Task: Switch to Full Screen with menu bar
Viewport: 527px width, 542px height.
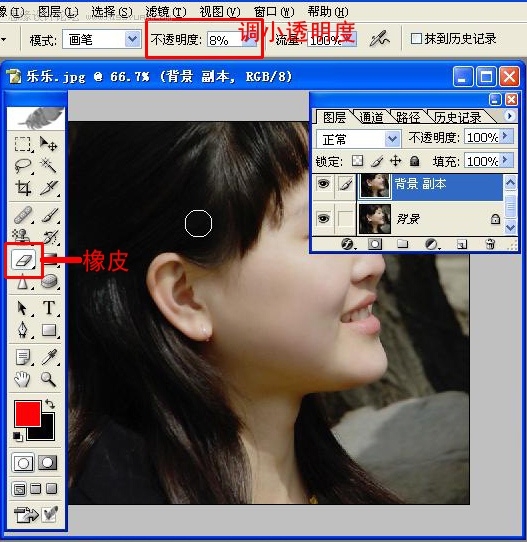Action: 35,489
